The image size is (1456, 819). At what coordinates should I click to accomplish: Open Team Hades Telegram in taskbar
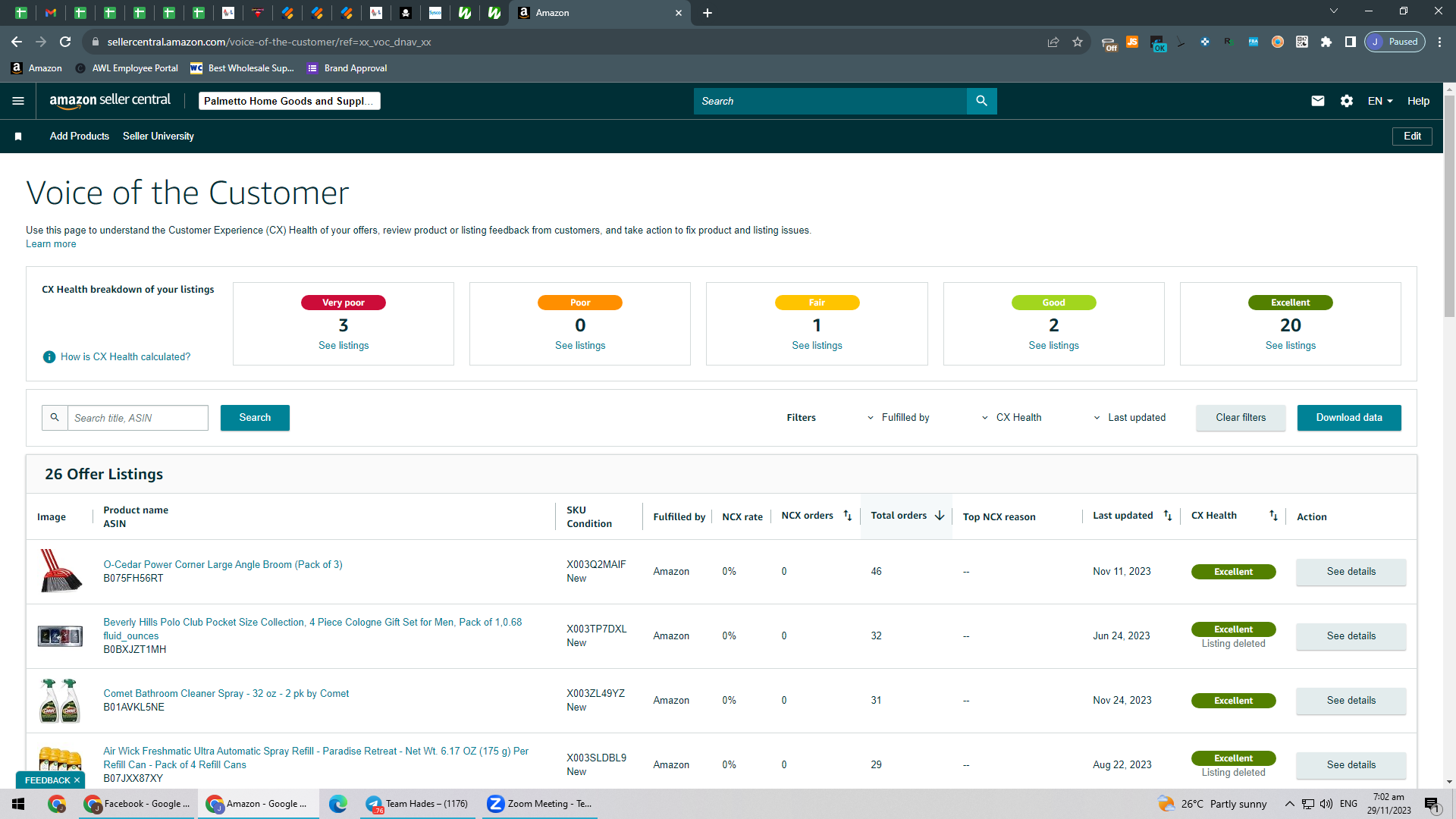click(x=417, y=804)
